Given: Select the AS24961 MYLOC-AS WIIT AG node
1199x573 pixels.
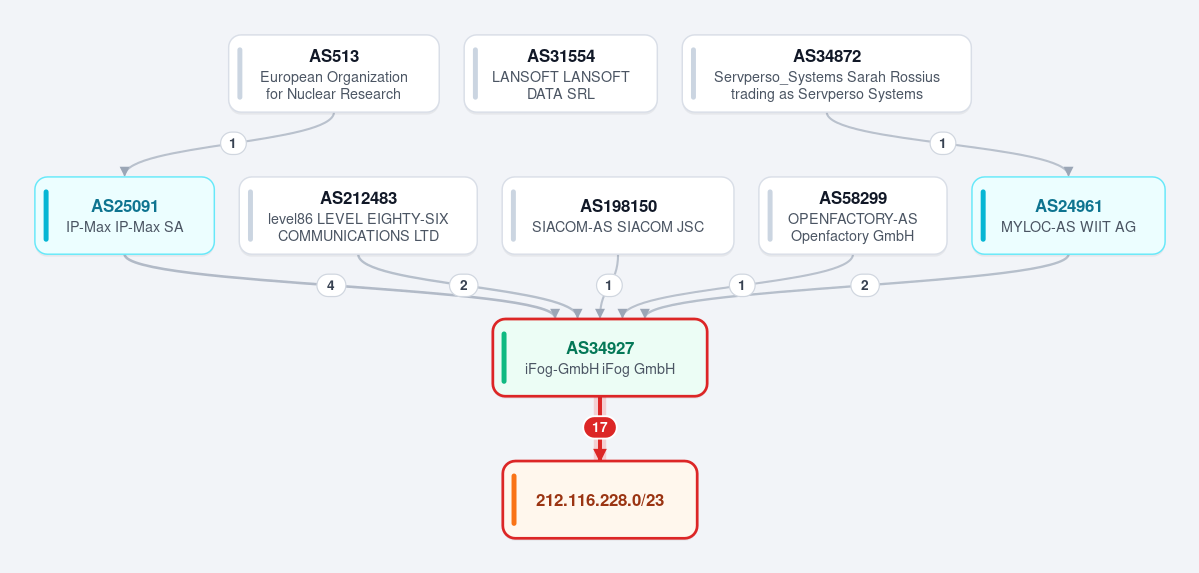Looking at the screenshot, I should point(1068,216).
